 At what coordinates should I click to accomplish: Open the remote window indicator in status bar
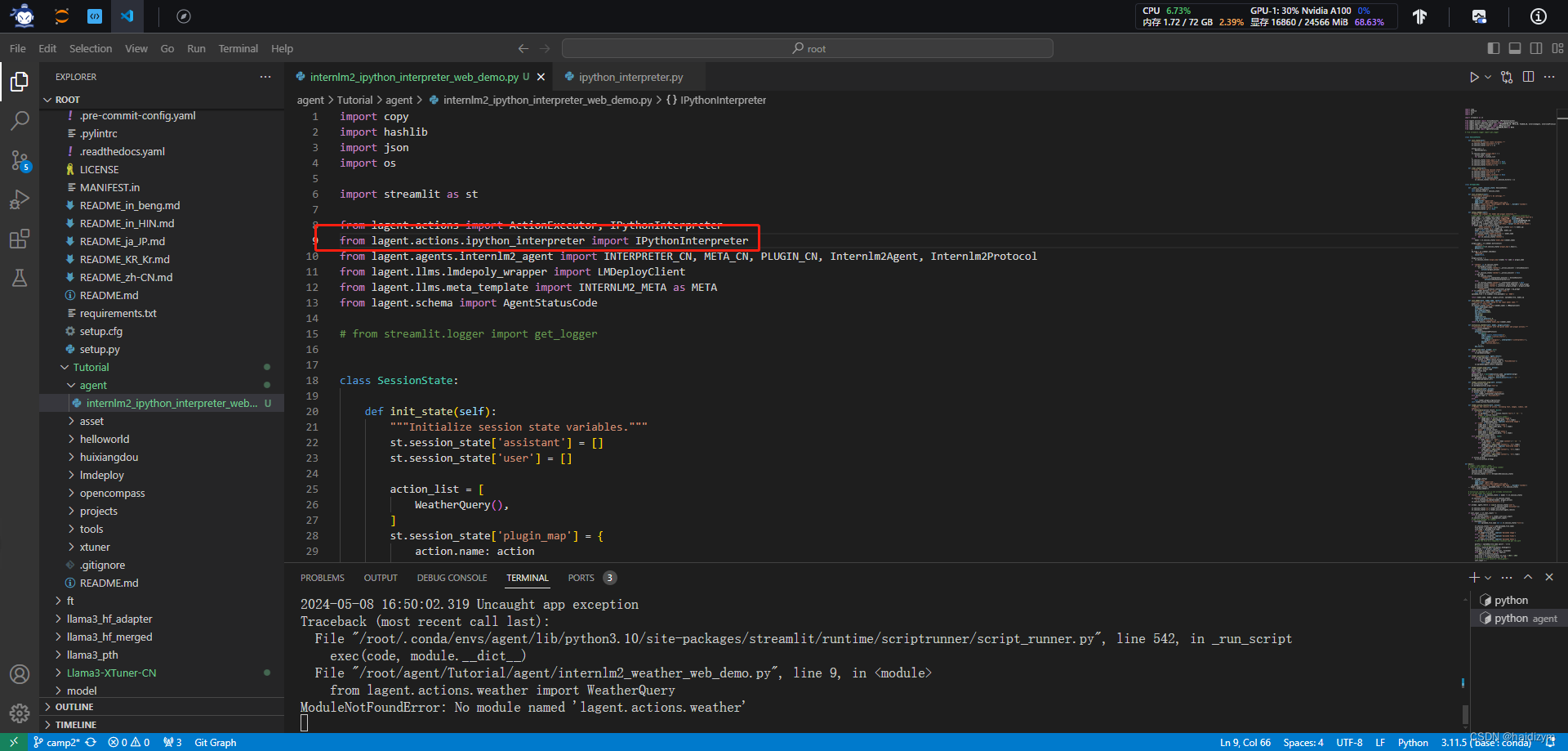tap(14, 742)
